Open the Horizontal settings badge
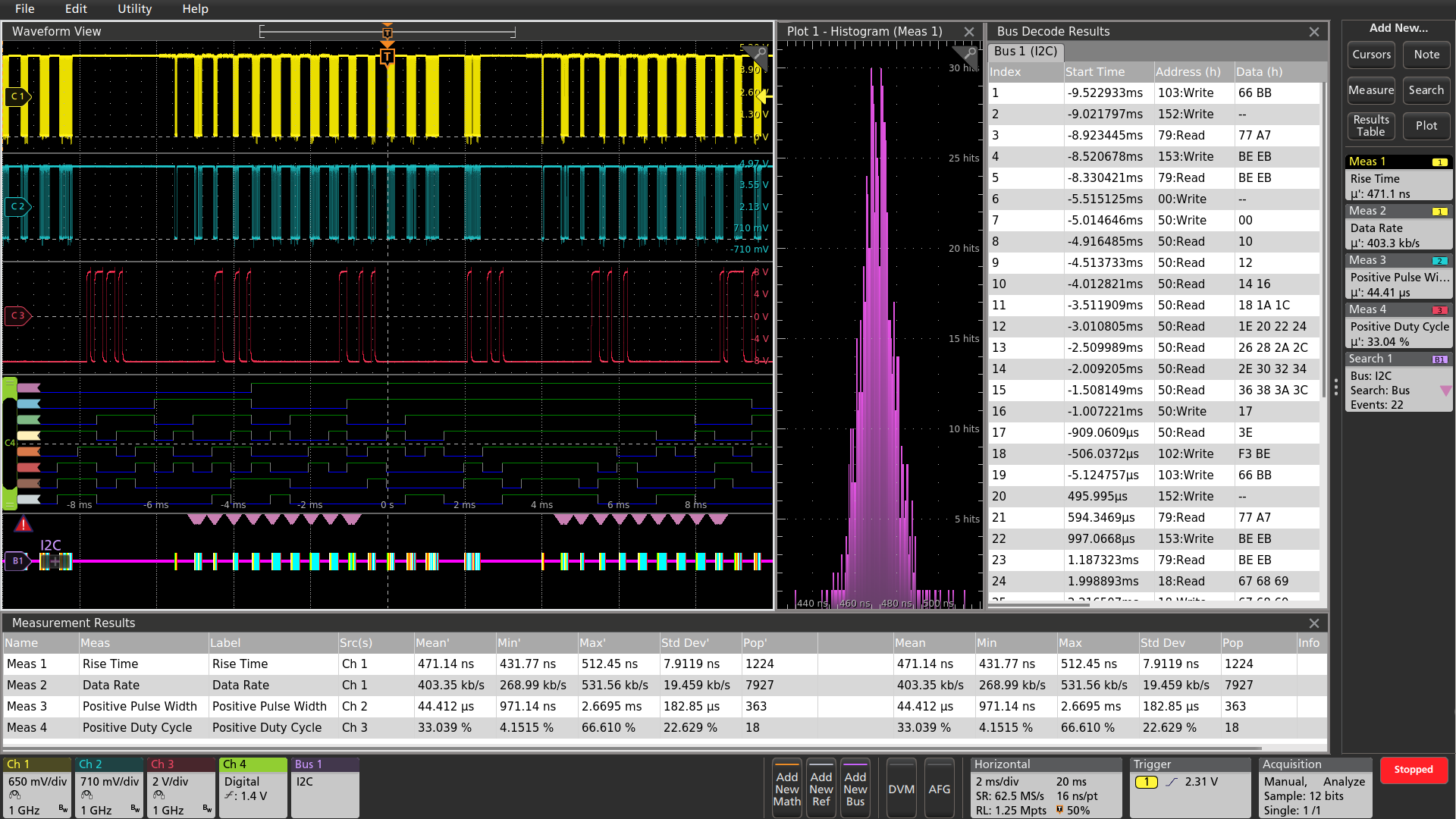 1045,787
